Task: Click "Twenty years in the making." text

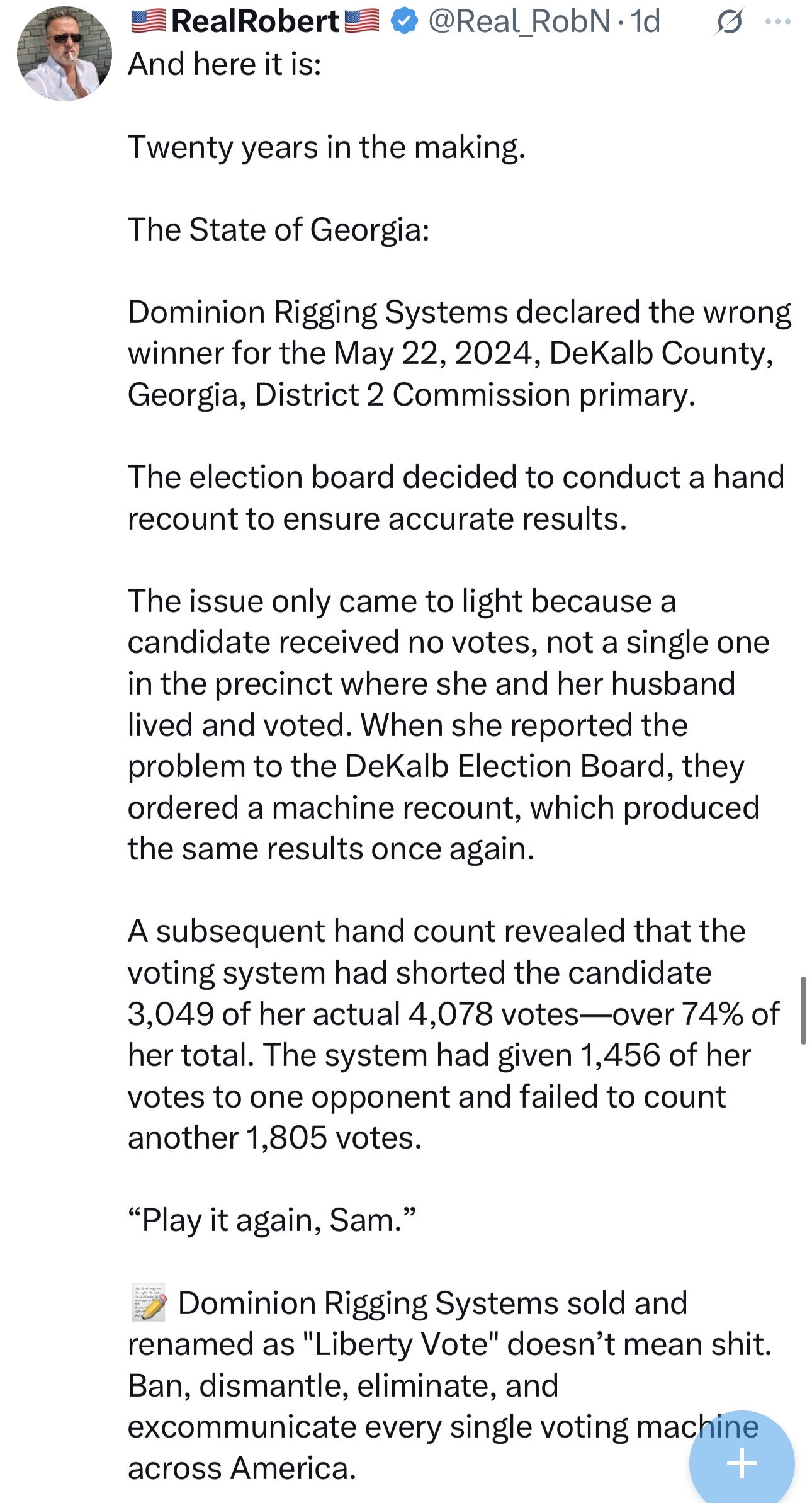Action: coord(326,147)
